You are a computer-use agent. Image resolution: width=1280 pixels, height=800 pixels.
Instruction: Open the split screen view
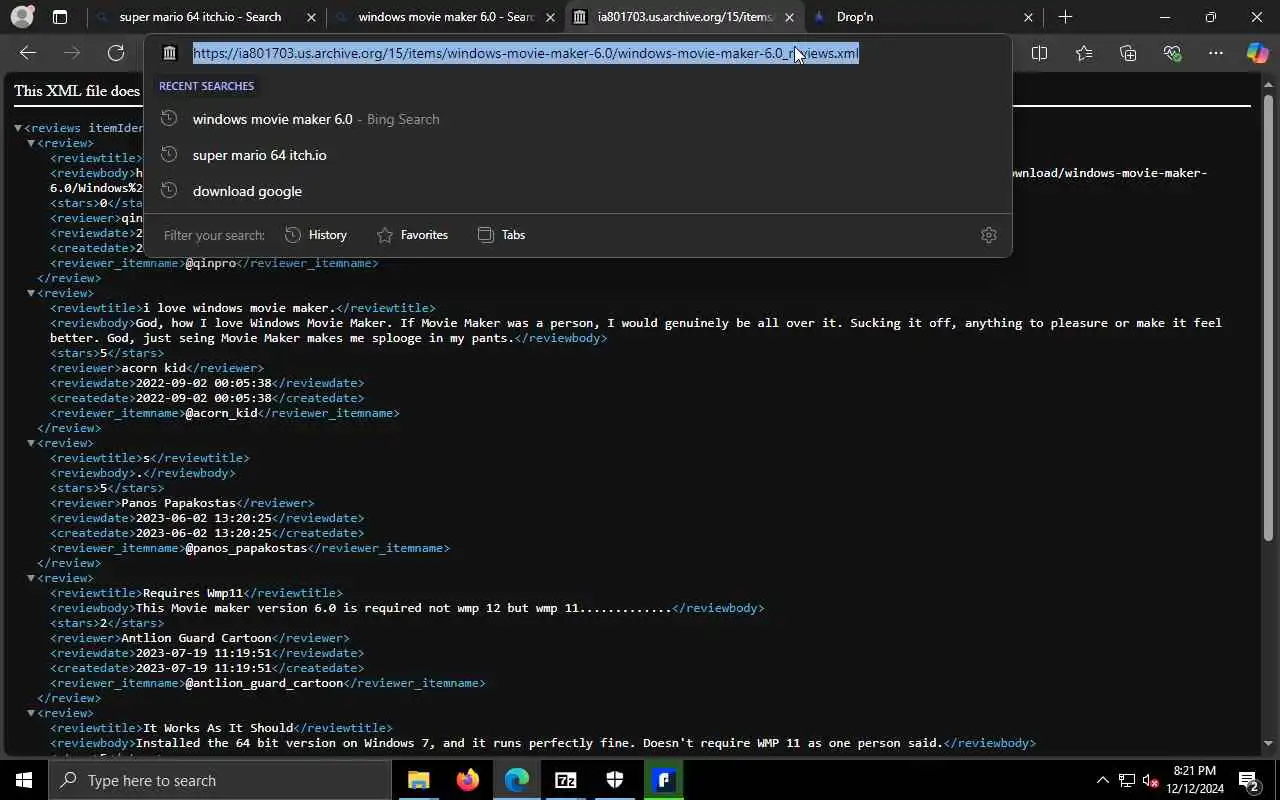click(1039, 53)
